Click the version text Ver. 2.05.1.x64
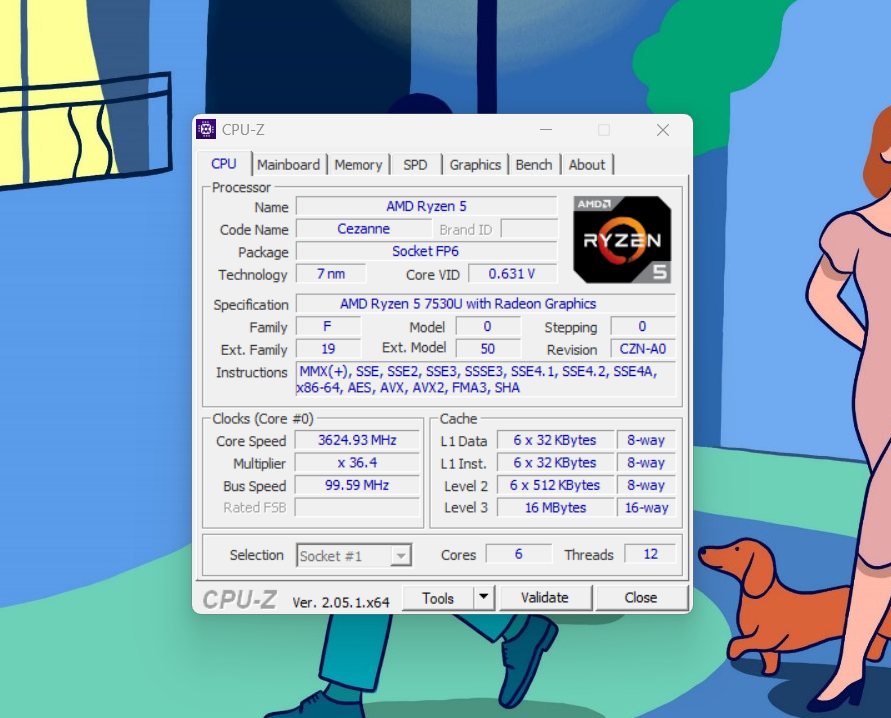The width and height of the screenshot is (891, 718). pos(341,602)
